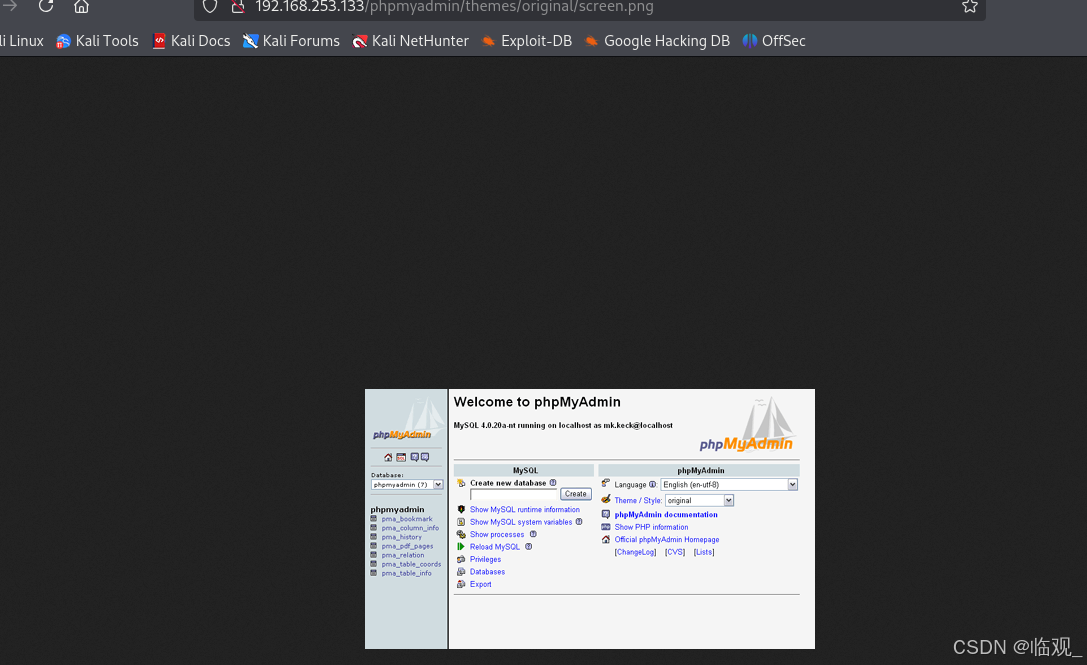Click help icon beside Reload MySQL
The width and height of the screenshot is (1087, 665).
[528, 547]
